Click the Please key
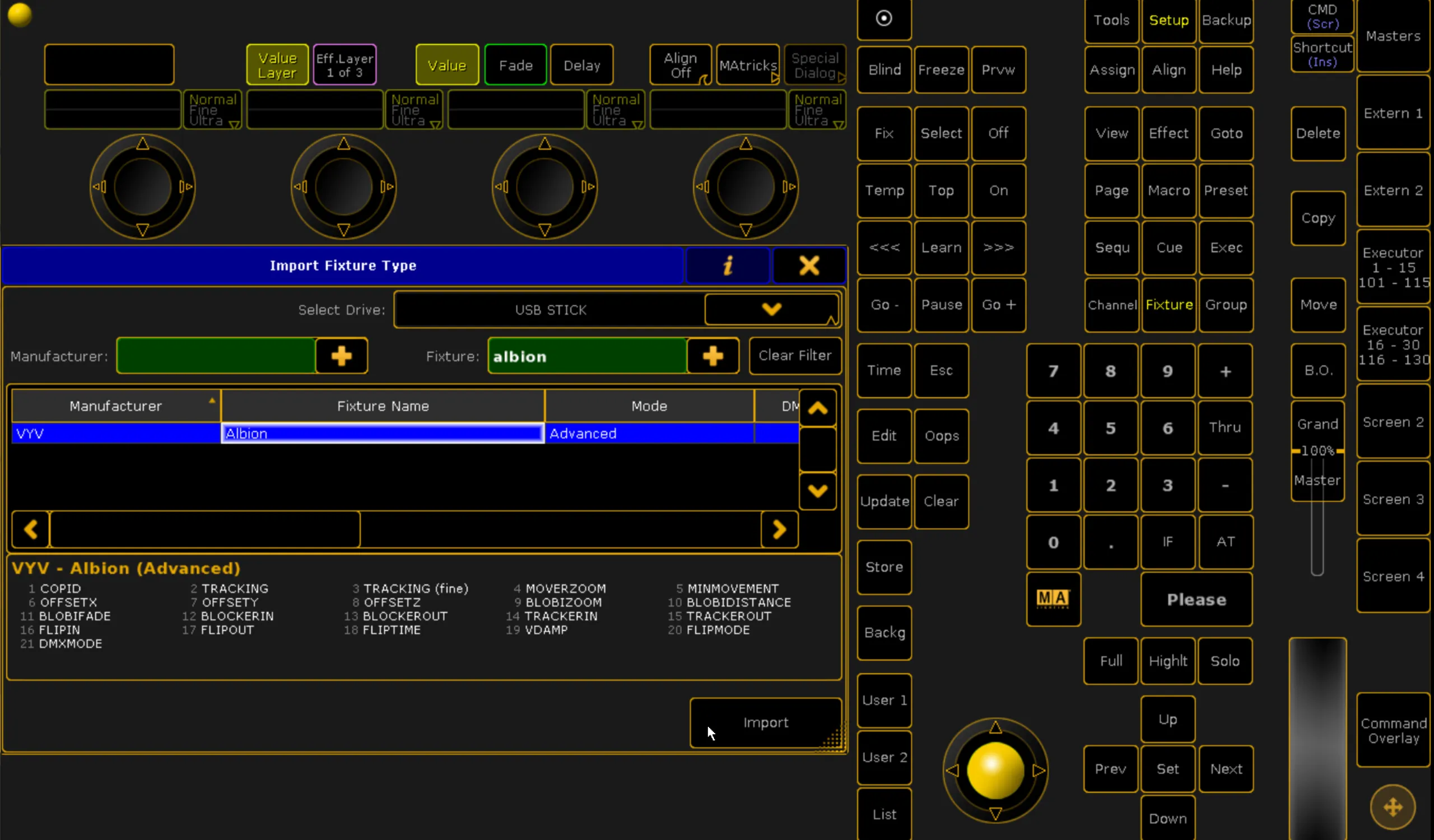 [x=1196, y=599]
